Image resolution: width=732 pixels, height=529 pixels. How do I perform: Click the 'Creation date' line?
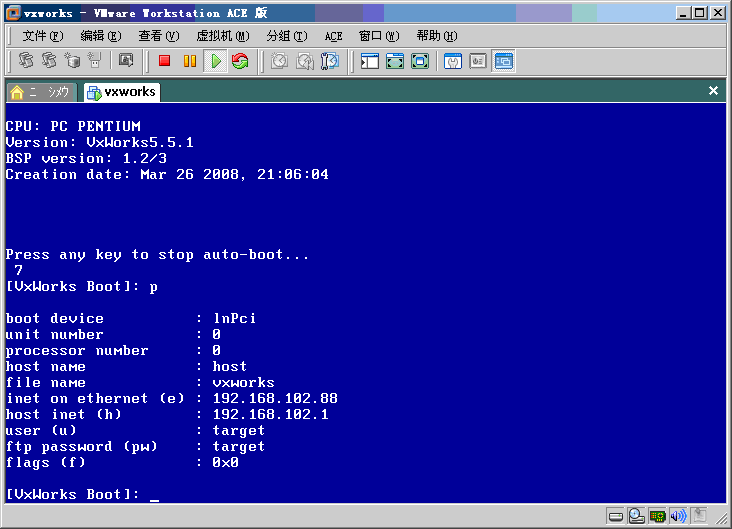pyautogui.click(x=167, y=175)
